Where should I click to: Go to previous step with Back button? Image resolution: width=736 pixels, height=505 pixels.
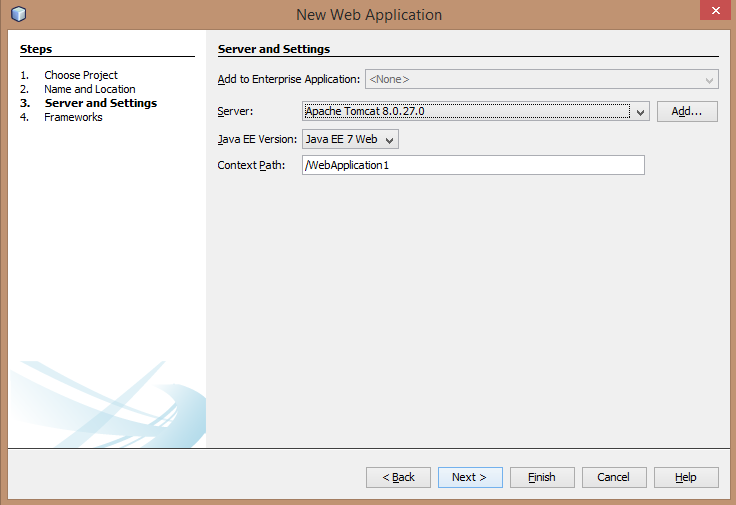(x=399, y=477)
